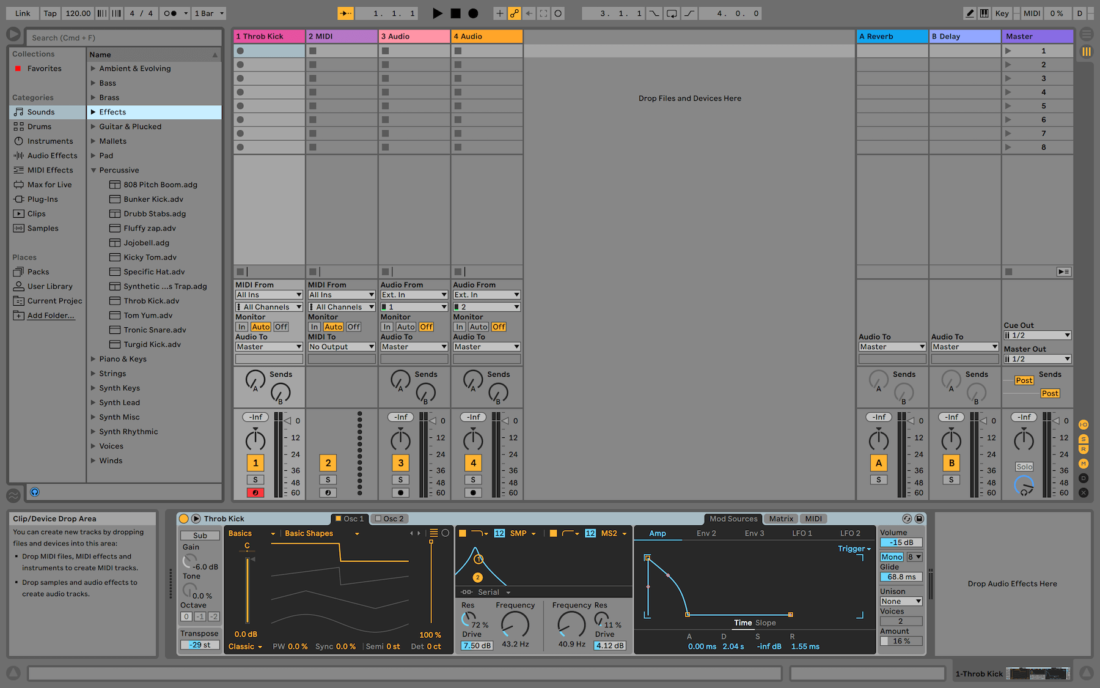Click the Throb Kick device hot-swap icon
This screenshot has height=688, width=1100.
point(907,519)
